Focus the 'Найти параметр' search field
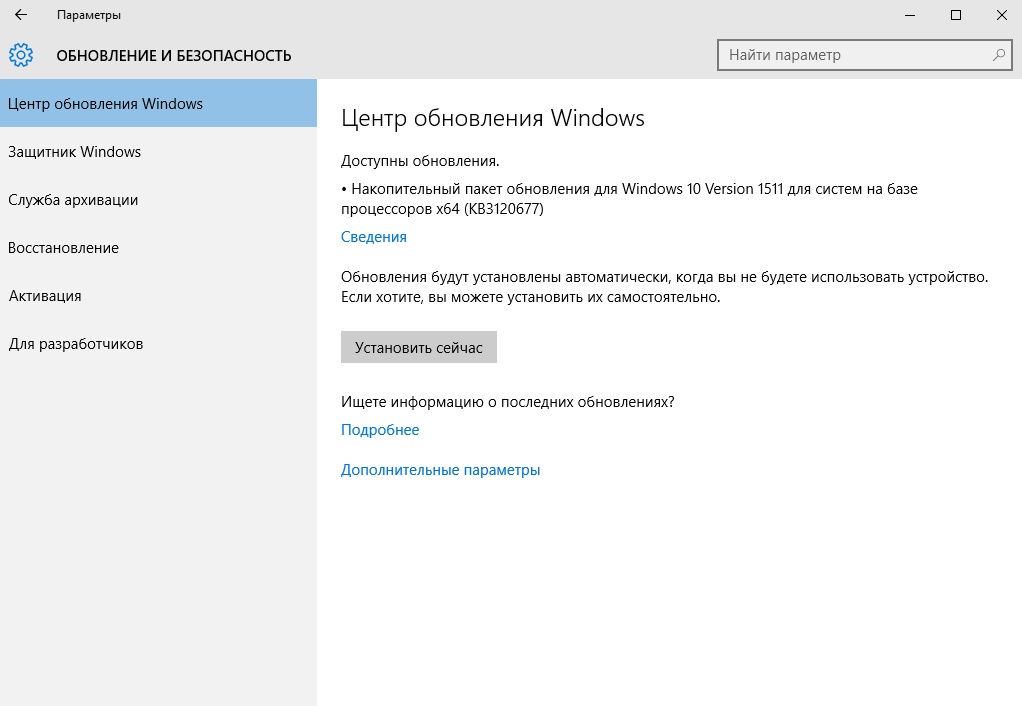This screenshot has height=706, width=1022. (x=864, y=55)
